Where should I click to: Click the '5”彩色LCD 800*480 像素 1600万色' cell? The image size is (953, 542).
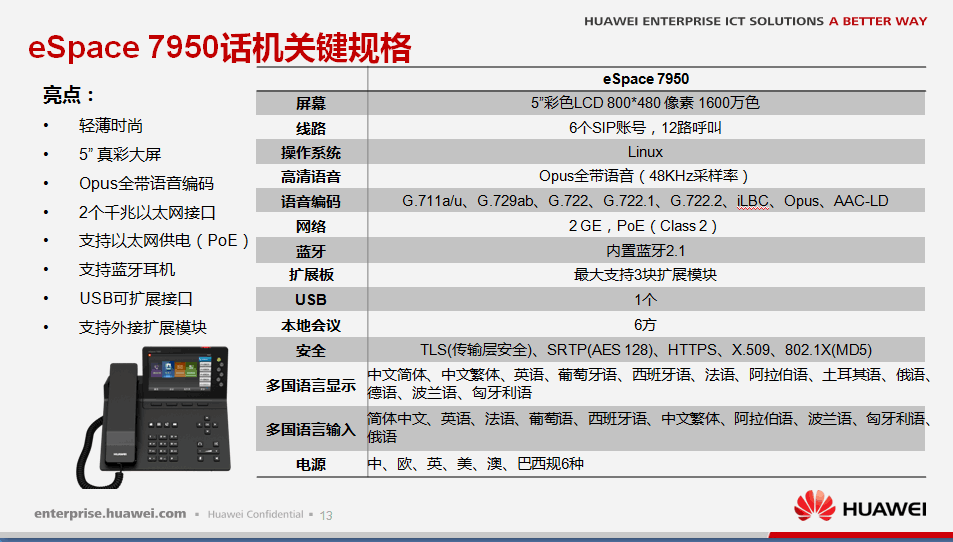pyautogui.click(x=645, y=103)
